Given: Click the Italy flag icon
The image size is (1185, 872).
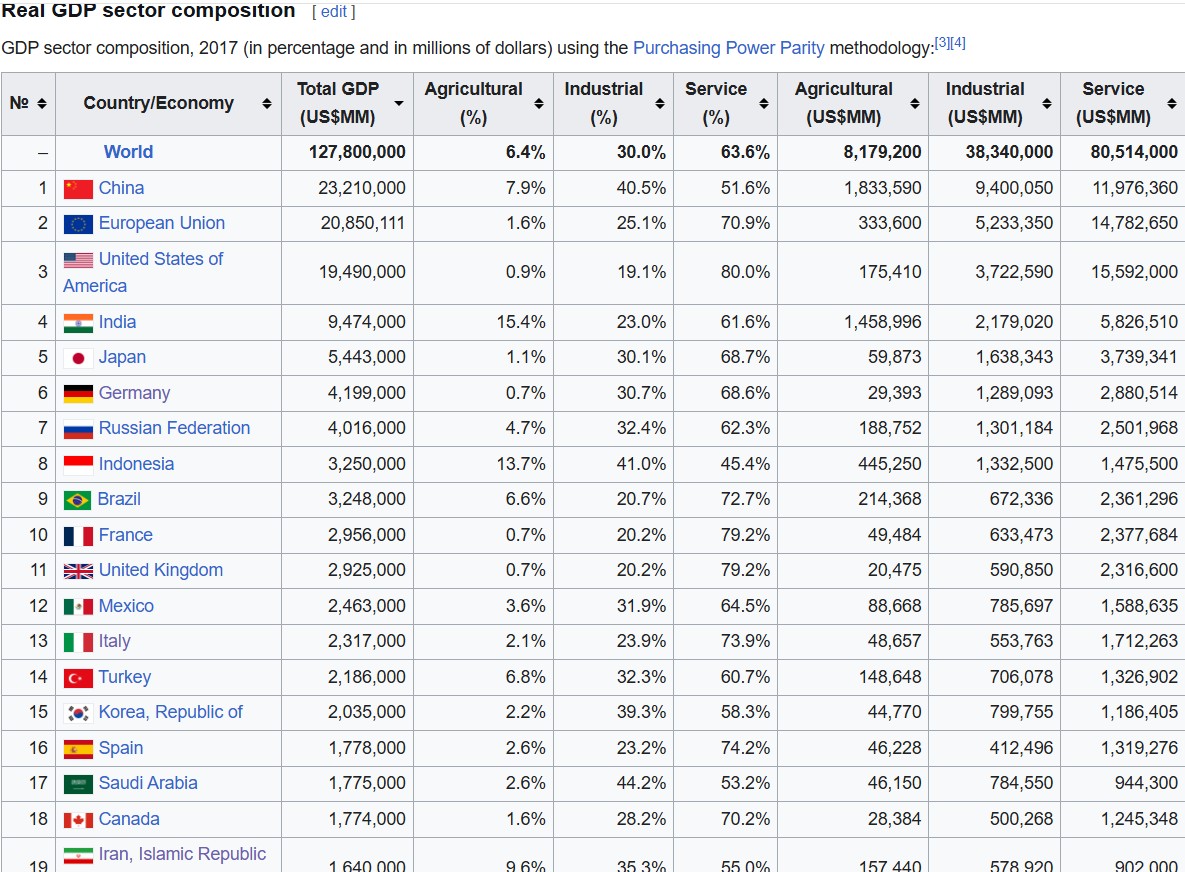Looking at the screenshot, I should [78, 642].
